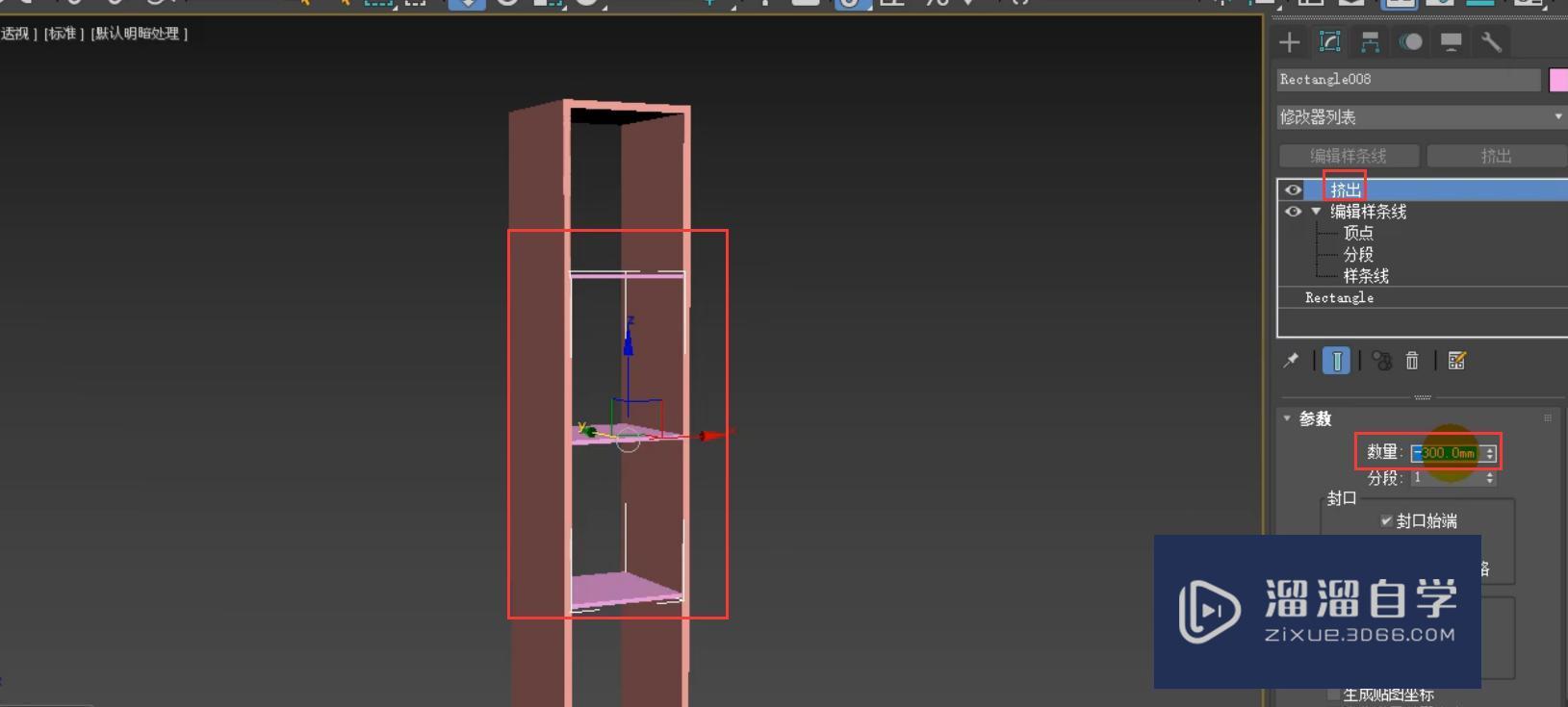Click the red X axis gizmo arrow
The height and width of the screenshot is (707, 1568).
(x=714, y=436)
